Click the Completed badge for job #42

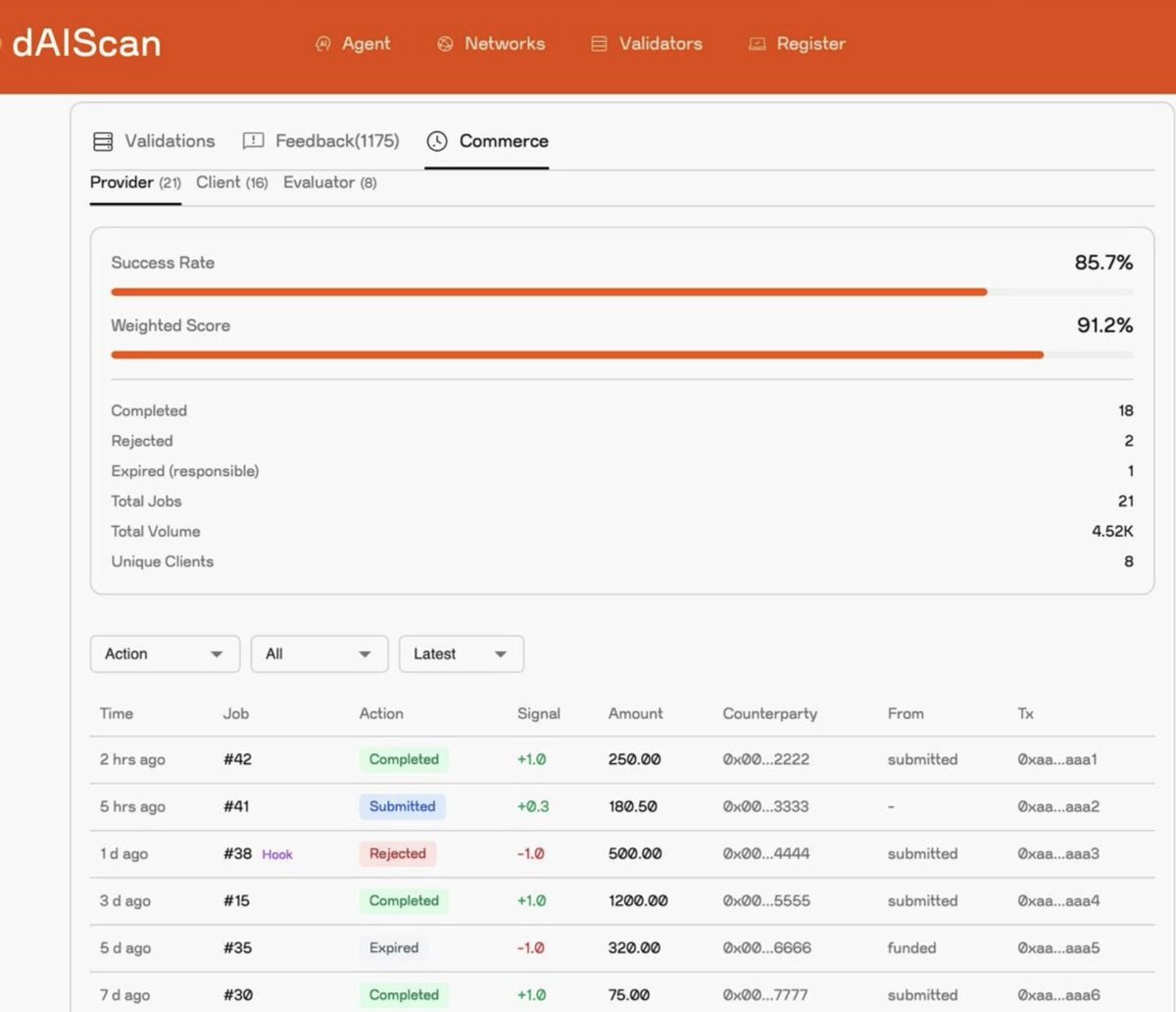coord(404,759)
